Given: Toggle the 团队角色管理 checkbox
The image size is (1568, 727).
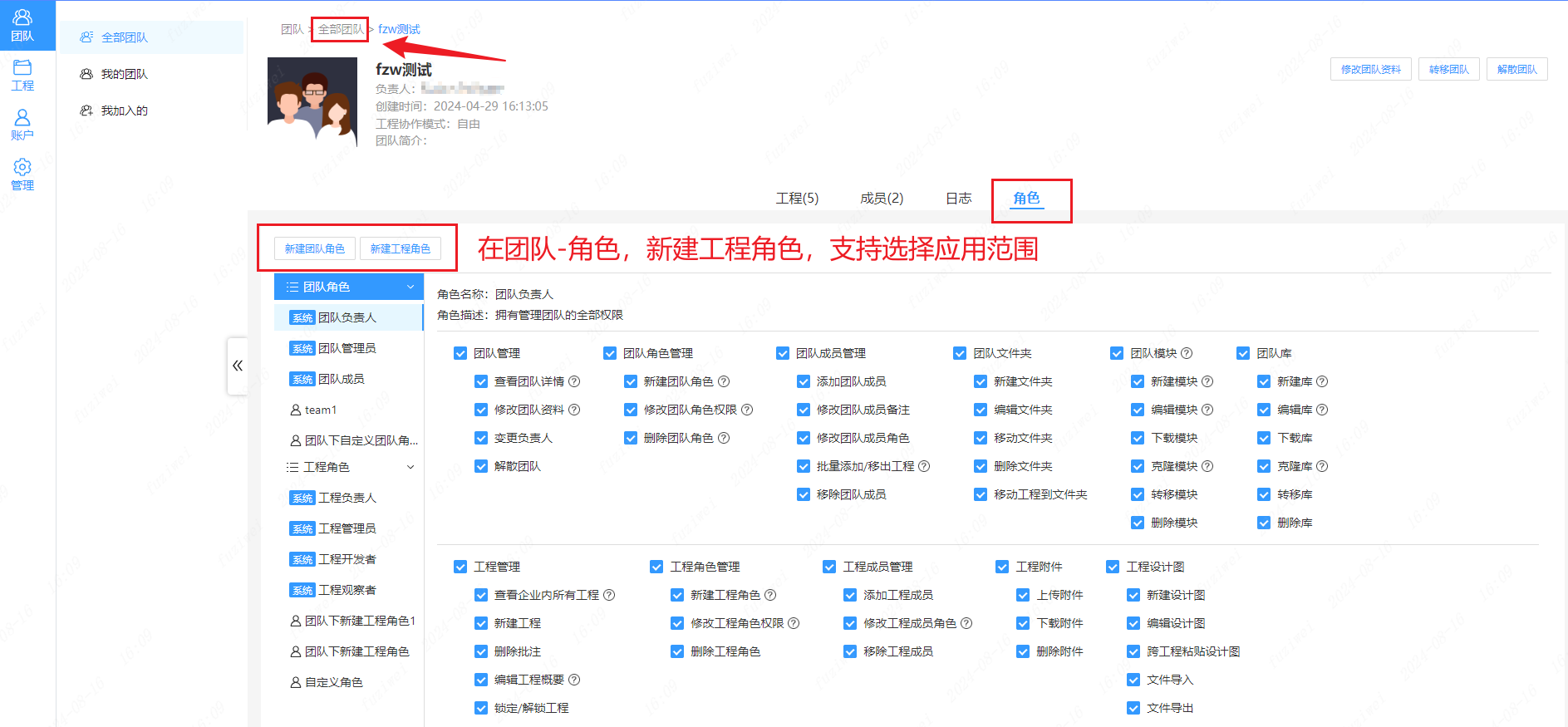Looking at the screenshot, I should (x=610, y=353).
